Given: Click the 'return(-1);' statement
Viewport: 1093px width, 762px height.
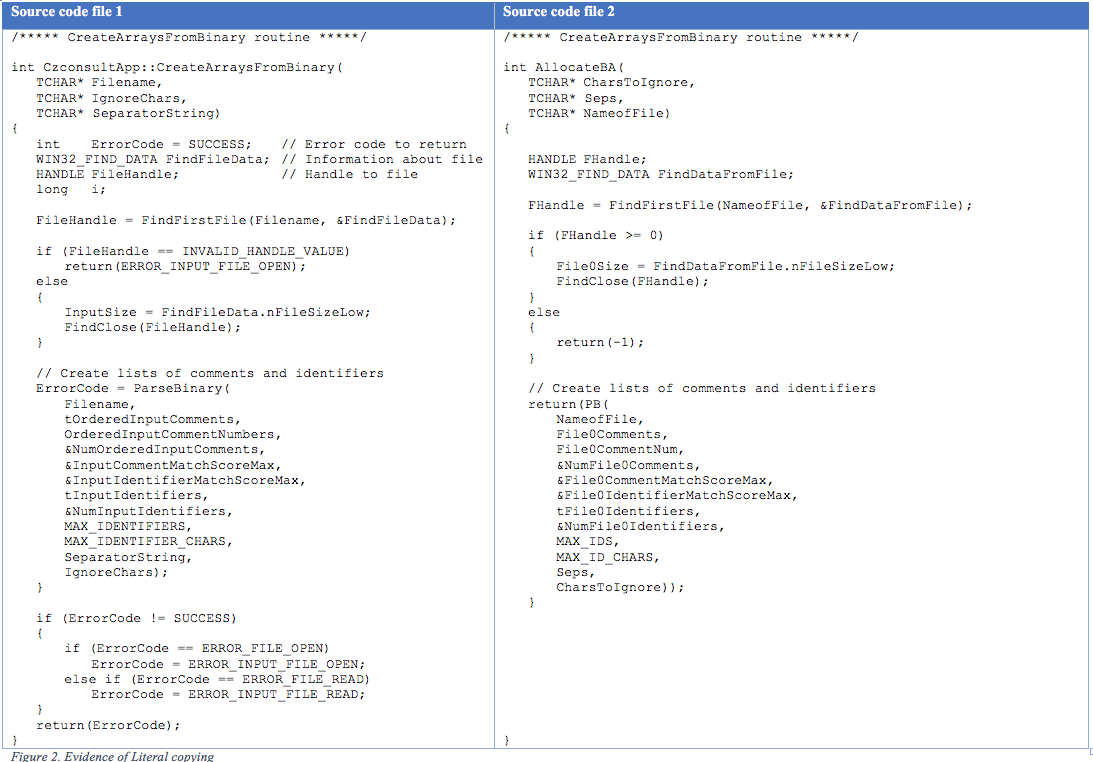Looking at the screenshot, I should (x=600, y=342).
